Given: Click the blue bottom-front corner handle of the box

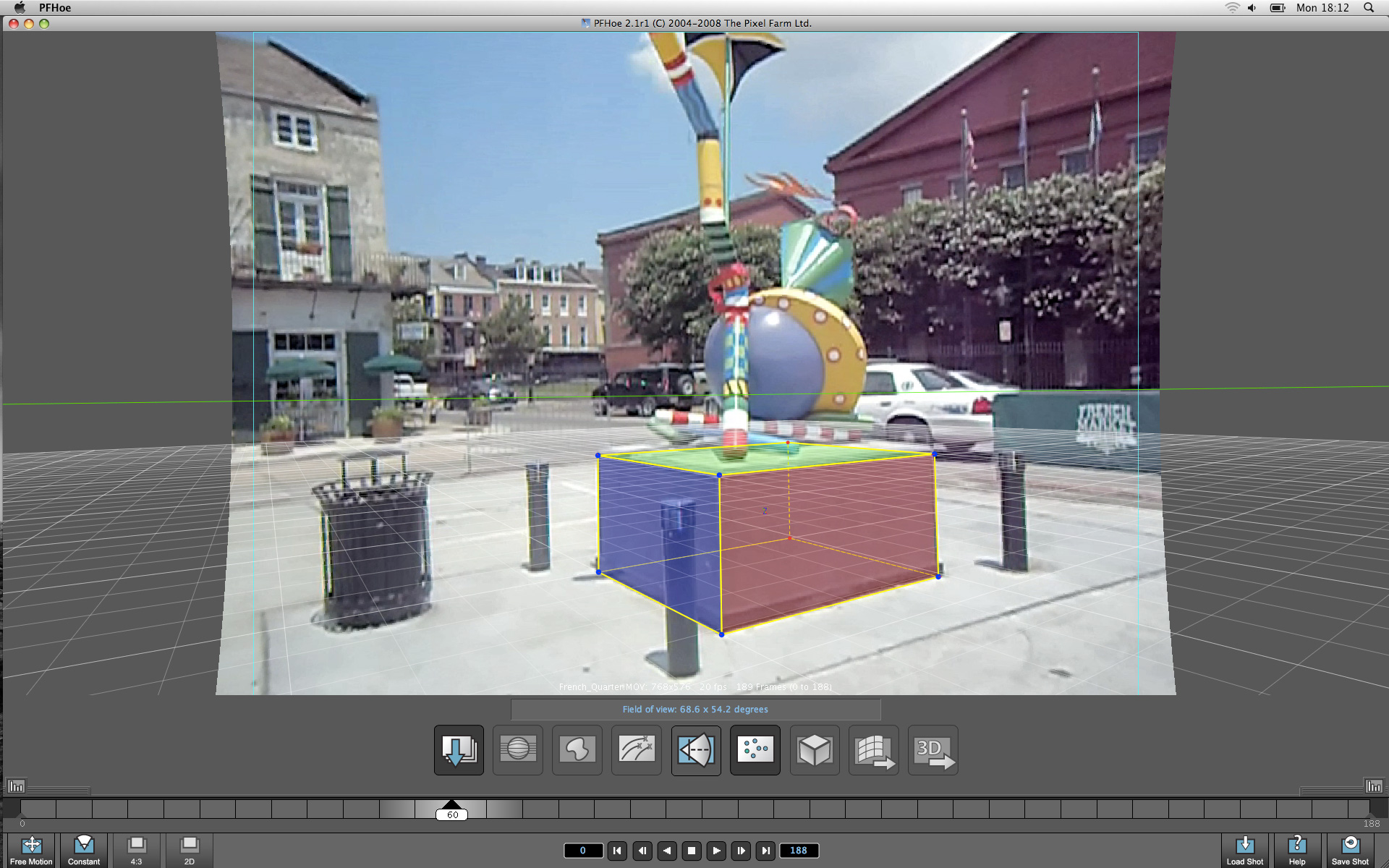Looking at the screenshot, I should (x=721, y=634).
